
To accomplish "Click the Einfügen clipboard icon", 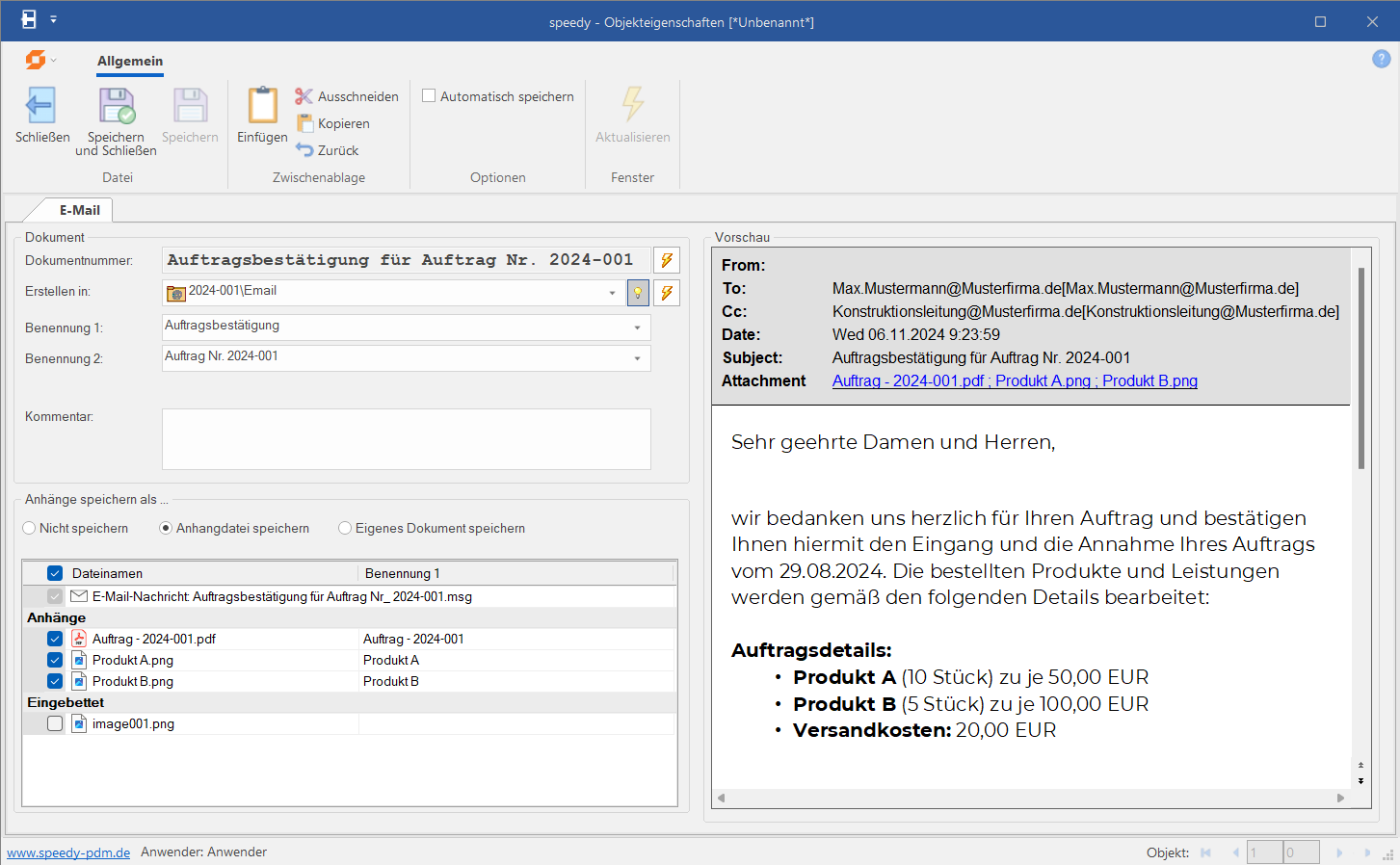I will (x=262, y=106).
